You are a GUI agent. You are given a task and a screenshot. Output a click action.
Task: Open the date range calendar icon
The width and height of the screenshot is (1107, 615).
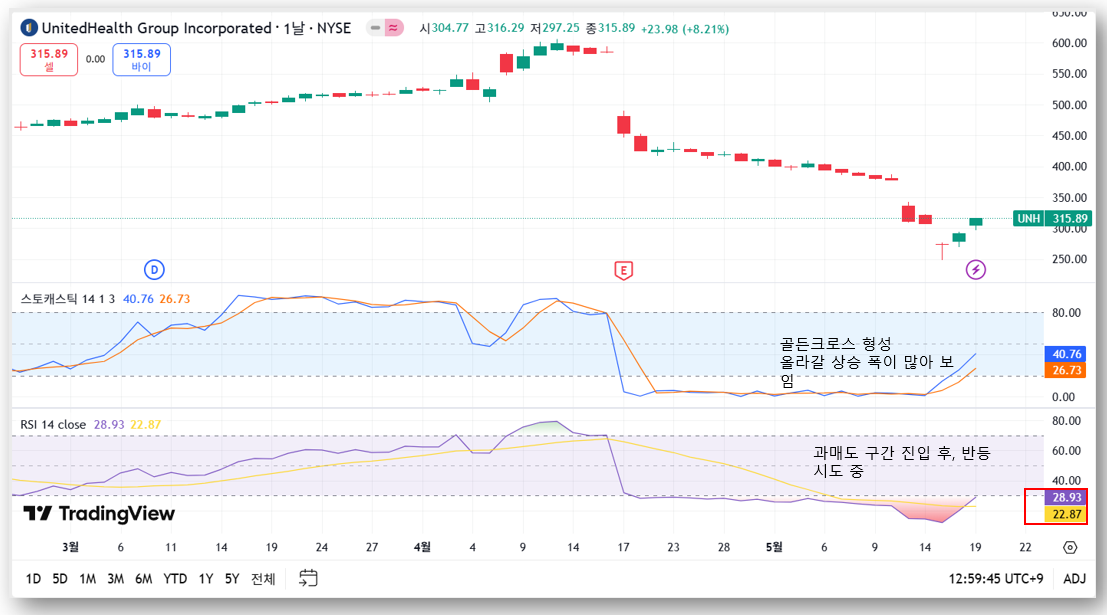[x=308, y=578]
